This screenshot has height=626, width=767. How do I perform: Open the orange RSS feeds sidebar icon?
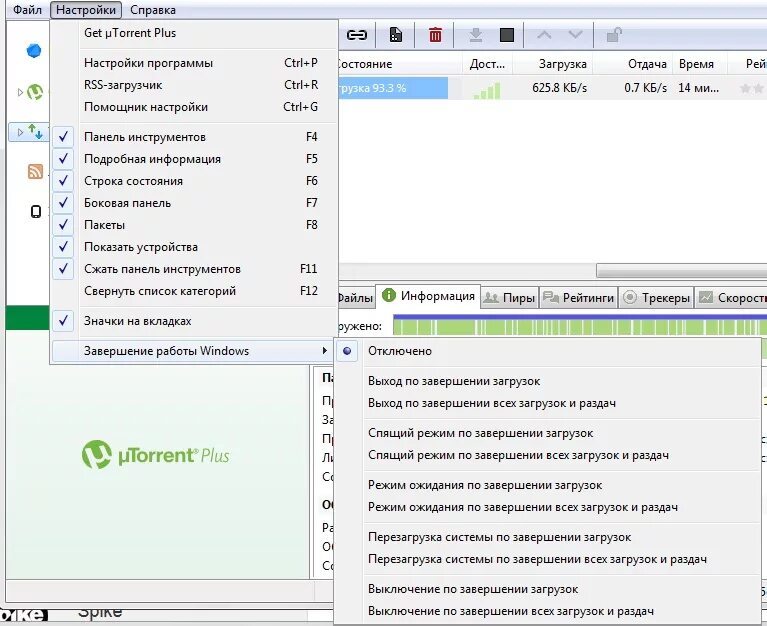(35, 171)
